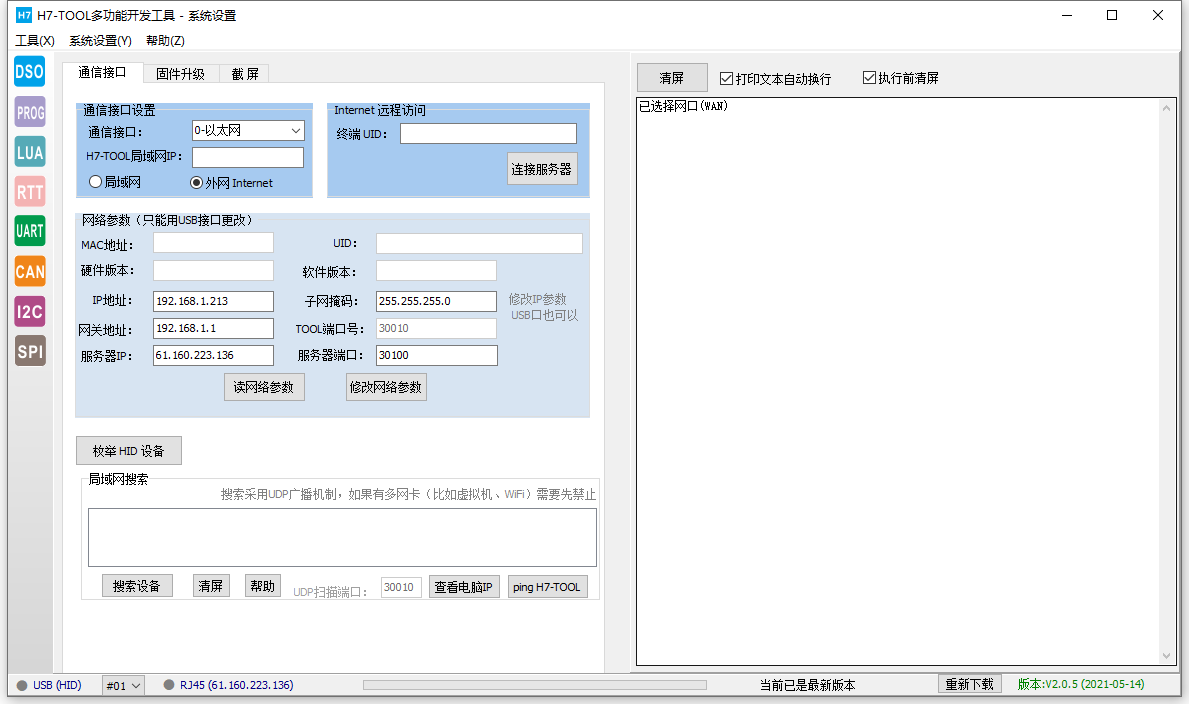Toggle 执行前清屏 checkbox
1189x704 pixels.
pyautogui.click(x=901, y=78)
